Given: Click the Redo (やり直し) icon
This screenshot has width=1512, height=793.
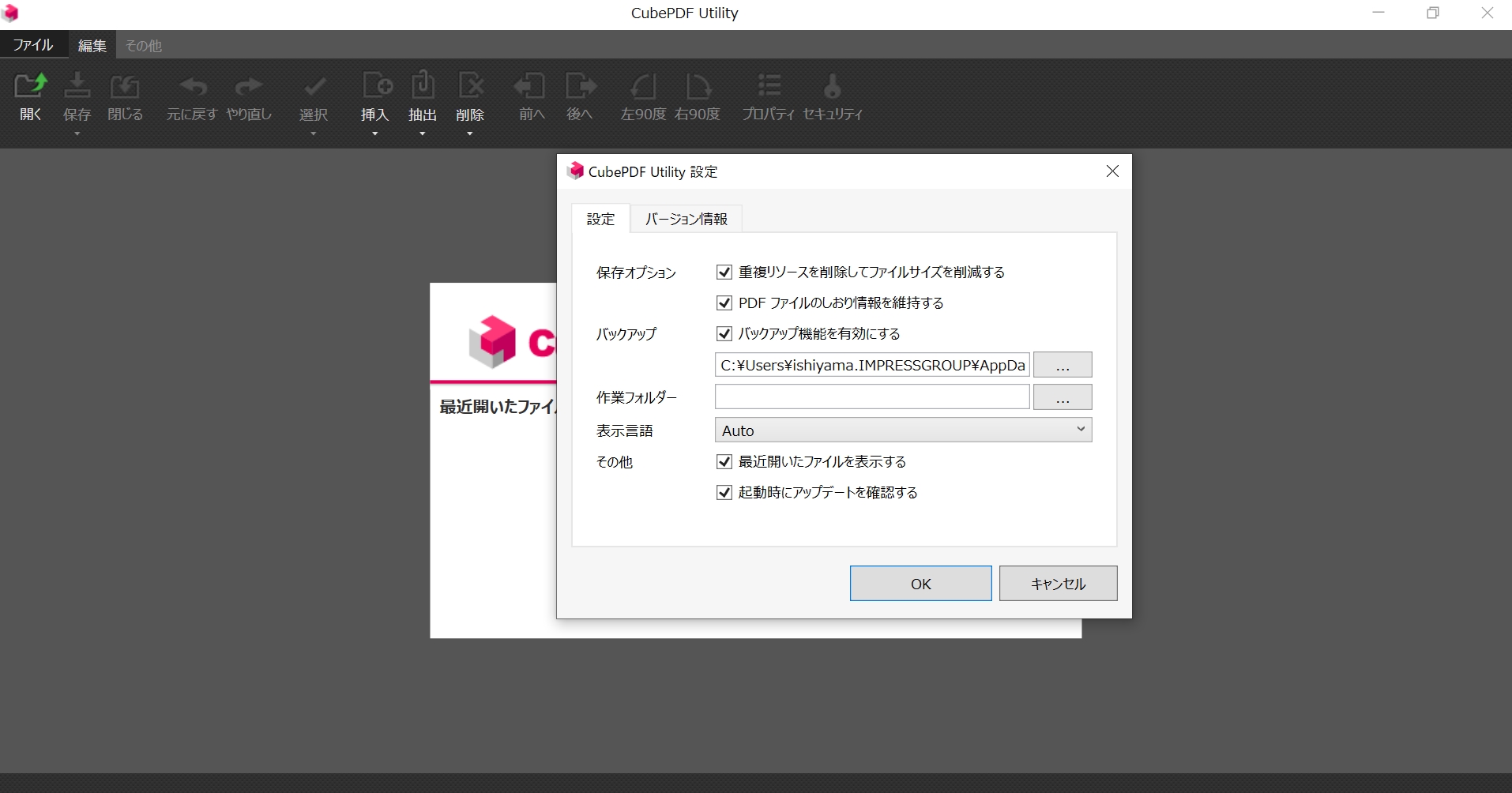Looking at the screenshot, I should pos(248,85).
